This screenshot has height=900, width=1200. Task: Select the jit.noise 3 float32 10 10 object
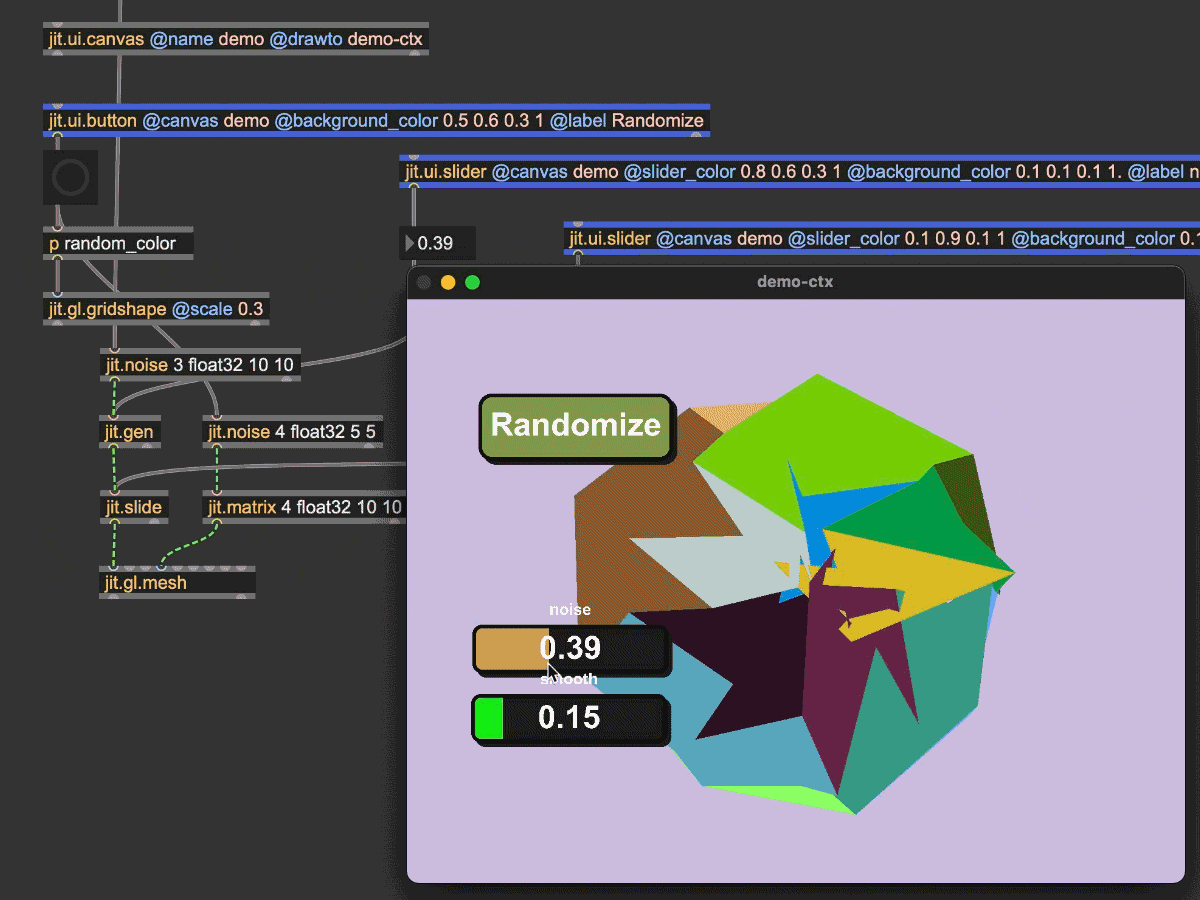(x=200, y=365)
